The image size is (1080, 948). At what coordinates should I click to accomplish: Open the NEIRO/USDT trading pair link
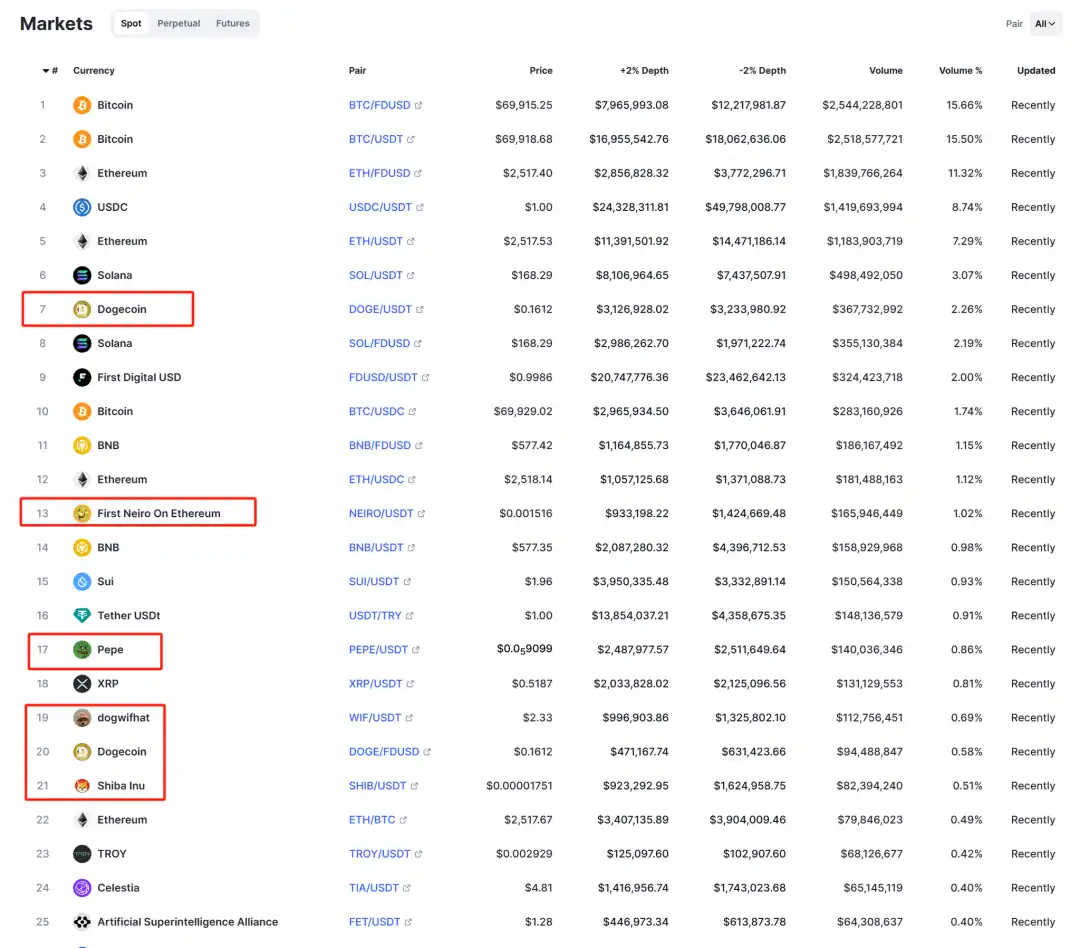click(381, 514)
